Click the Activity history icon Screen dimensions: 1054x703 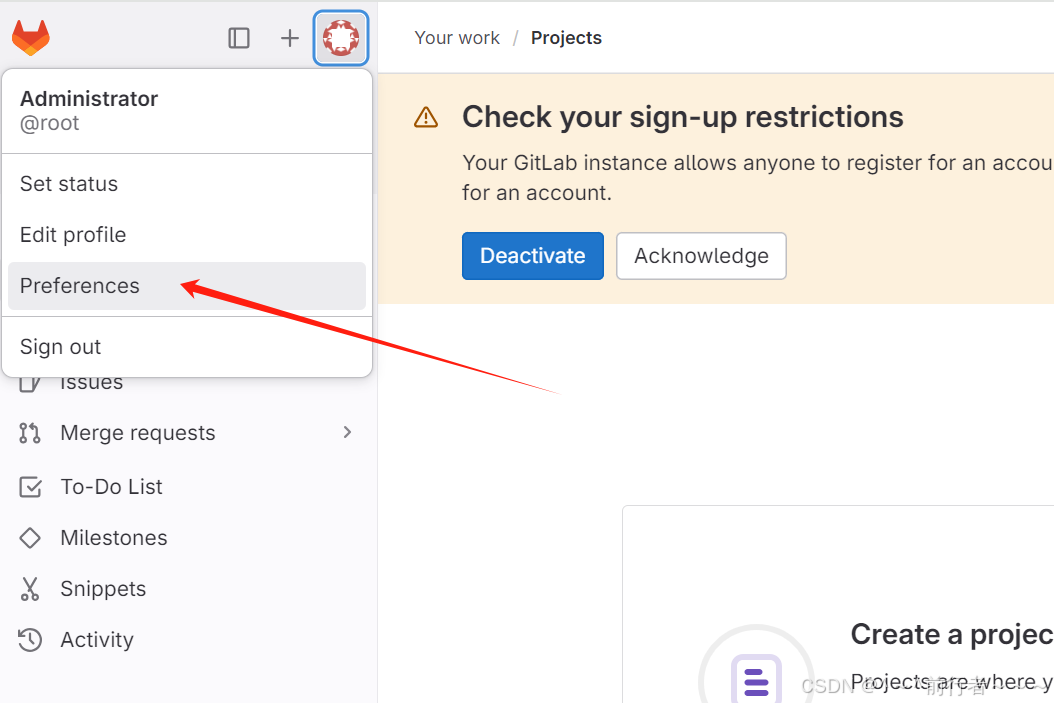pos(30,640)
